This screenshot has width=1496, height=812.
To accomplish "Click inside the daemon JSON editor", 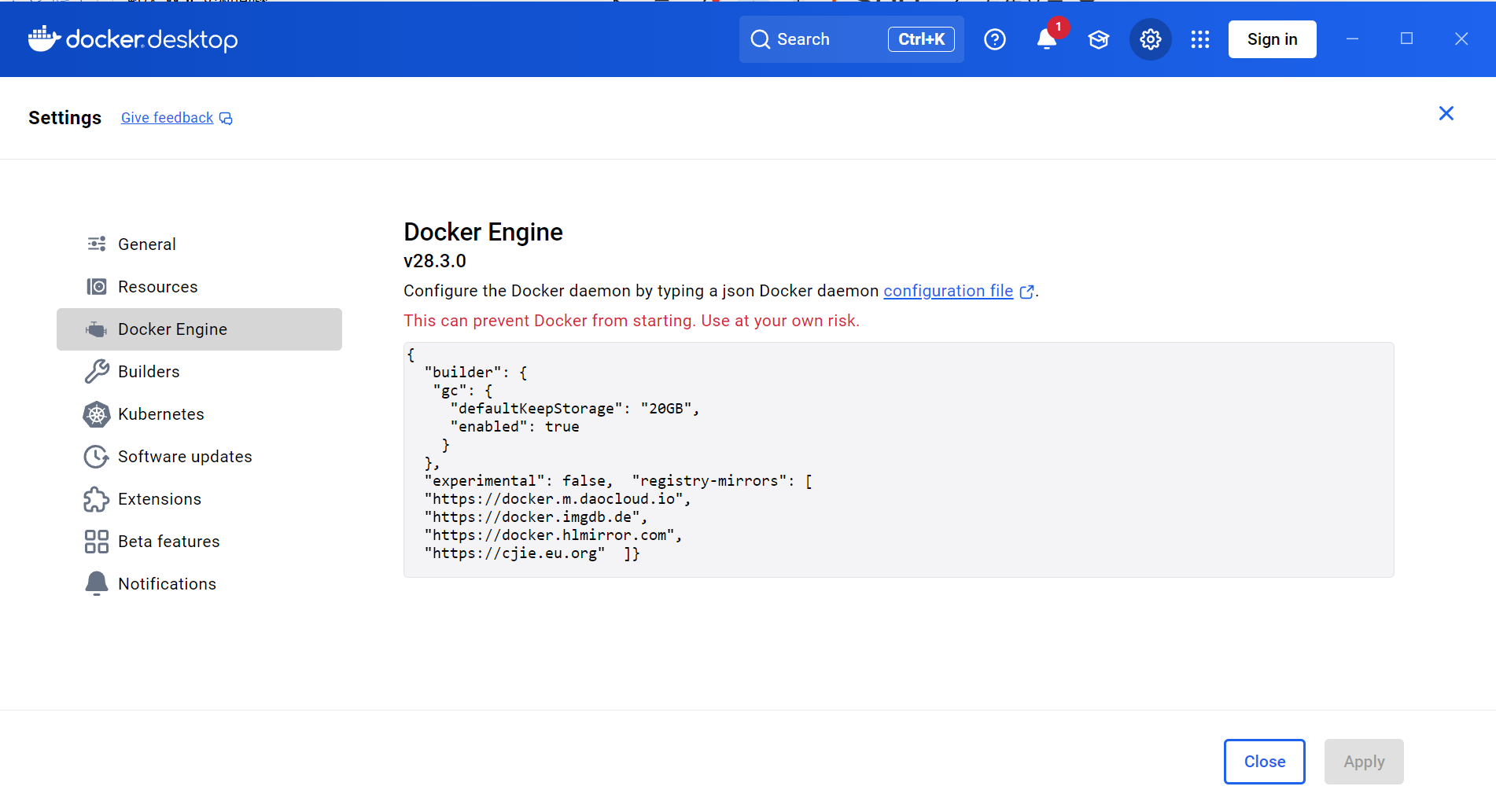I will pyautogui.click(x=898, y=460).
